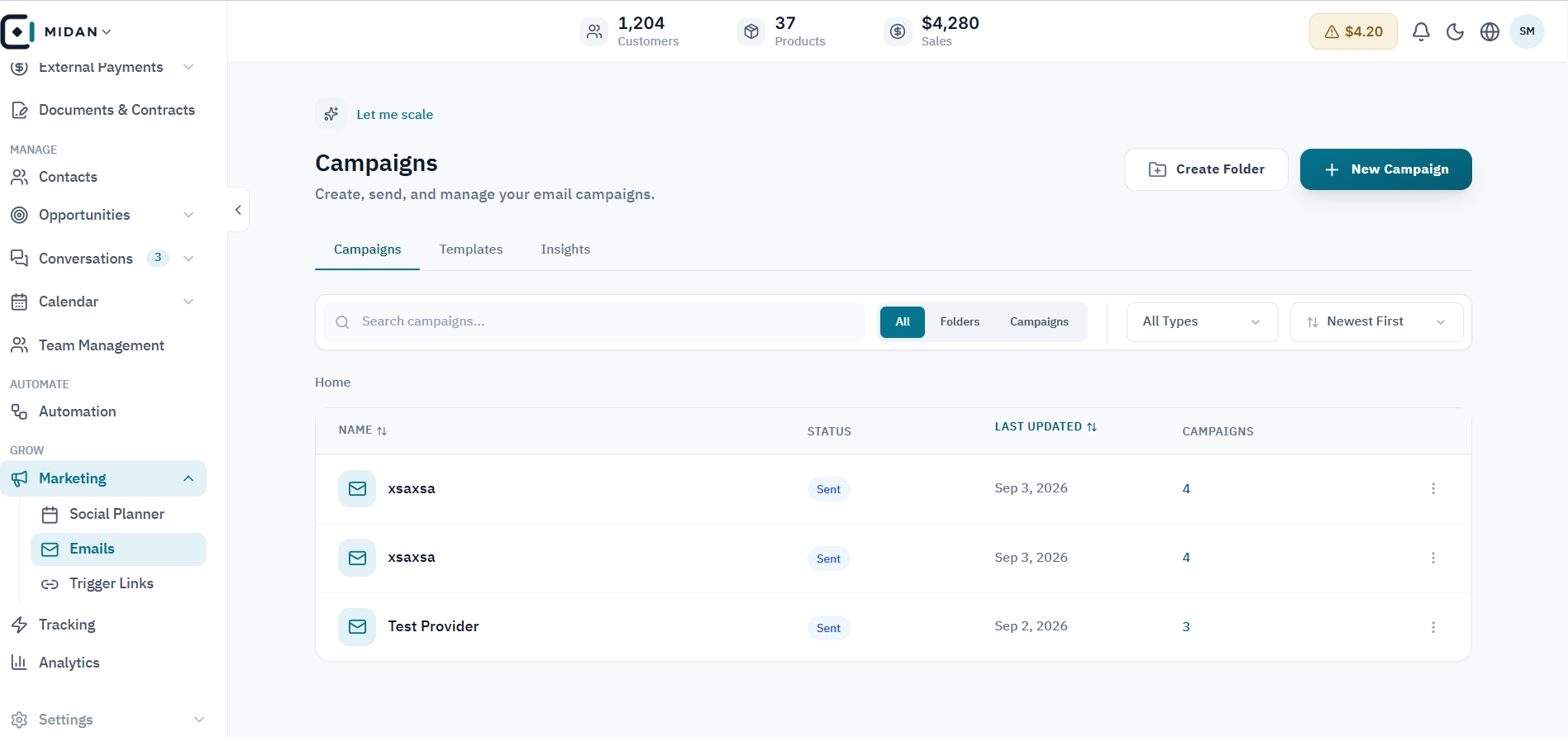Switch to the Insights tab
Image resolution: width=1568 pixels, height=737 pixels.
[x=565, y=250]
